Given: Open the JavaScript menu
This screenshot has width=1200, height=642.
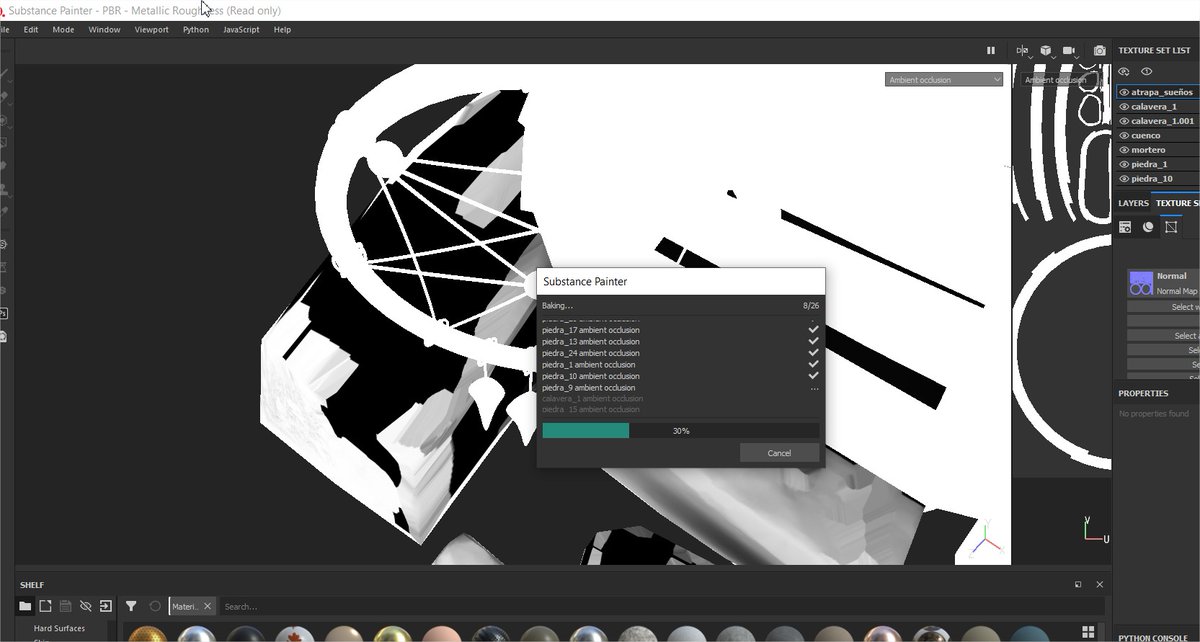Looking at the screenshot, I should 241,29.
